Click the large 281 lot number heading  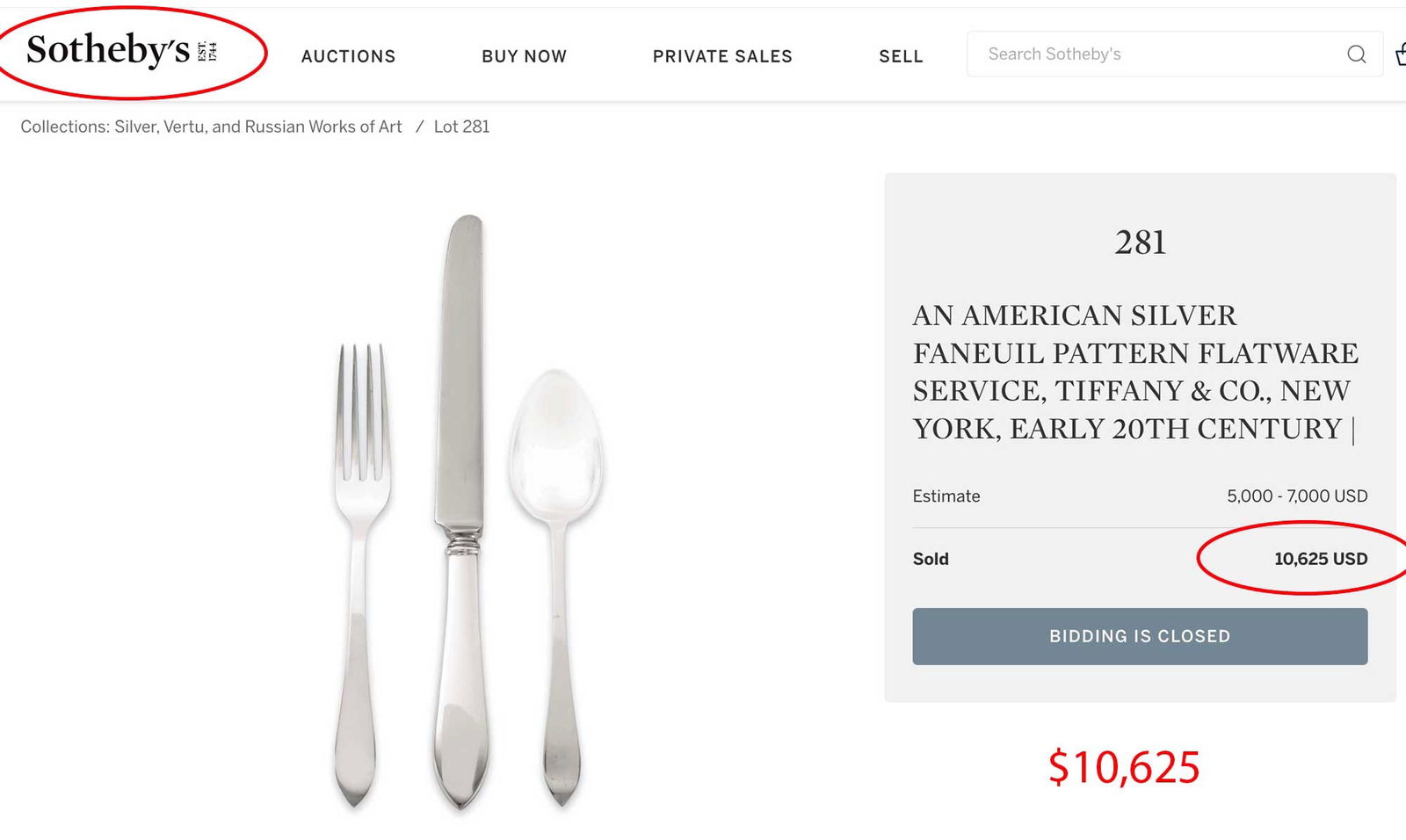click(x=1140, y=243)
